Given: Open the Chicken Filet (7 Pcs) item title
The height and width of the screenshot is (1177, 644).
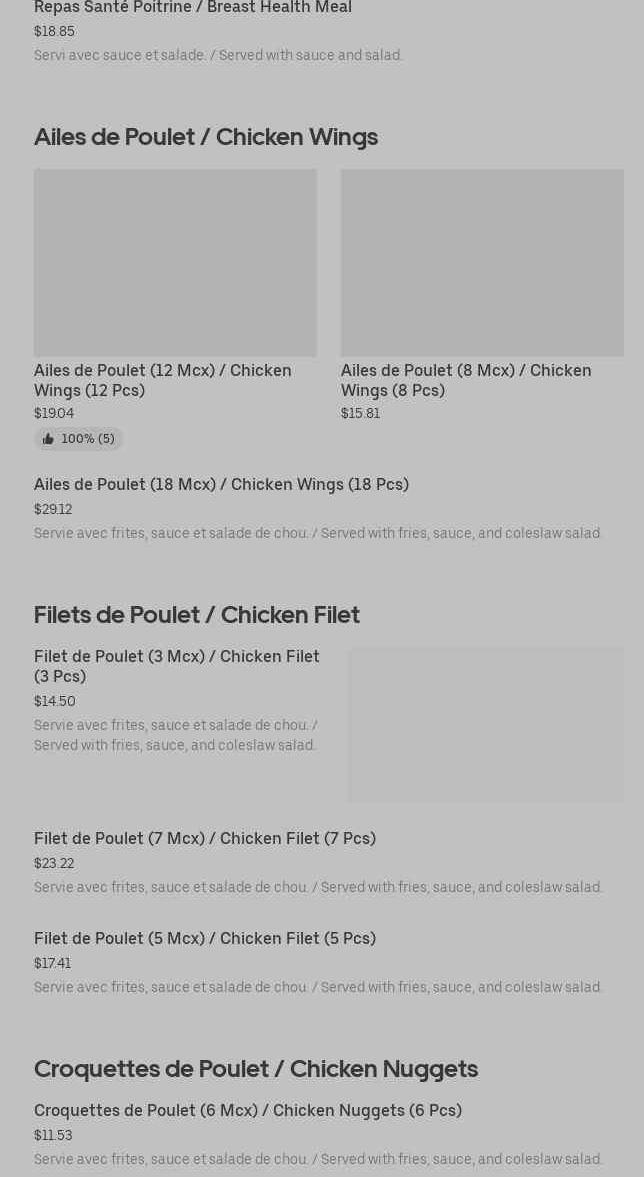Looking at the screenshot, I should tap(205, 838).
